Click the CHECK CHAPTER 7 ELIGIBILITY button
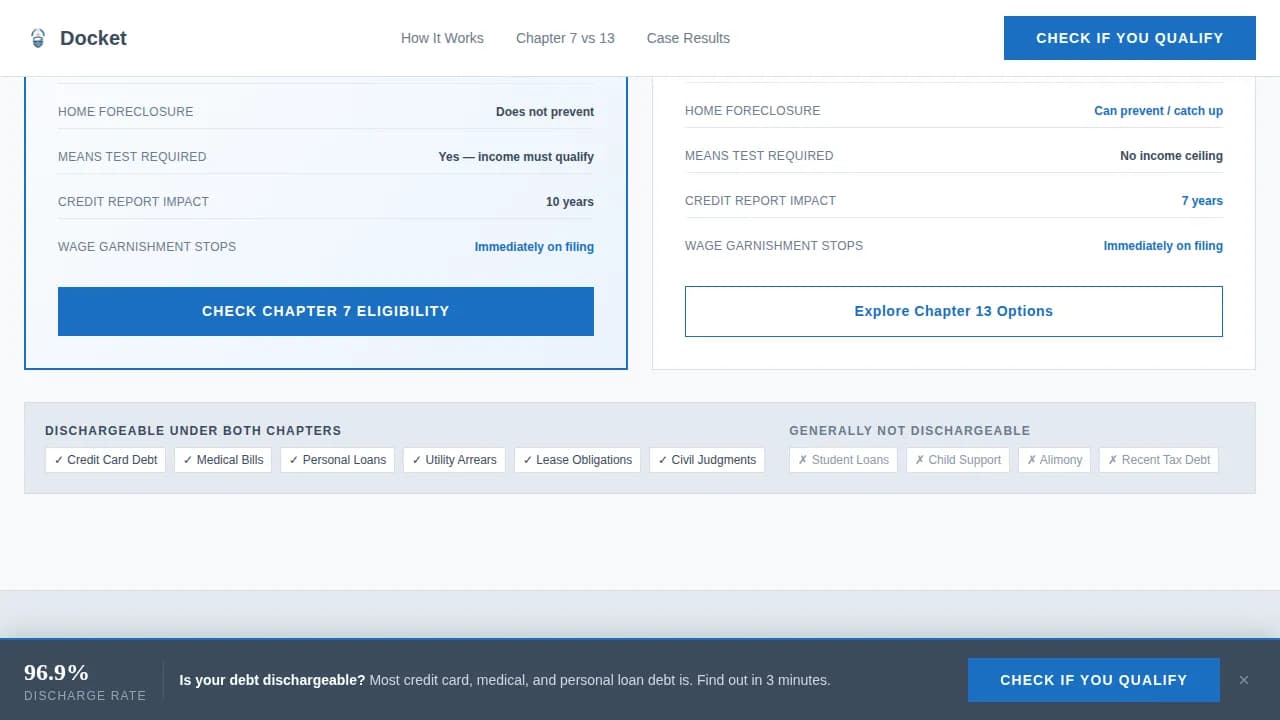This screenshot has height=720, width=1280. point(326,311)
